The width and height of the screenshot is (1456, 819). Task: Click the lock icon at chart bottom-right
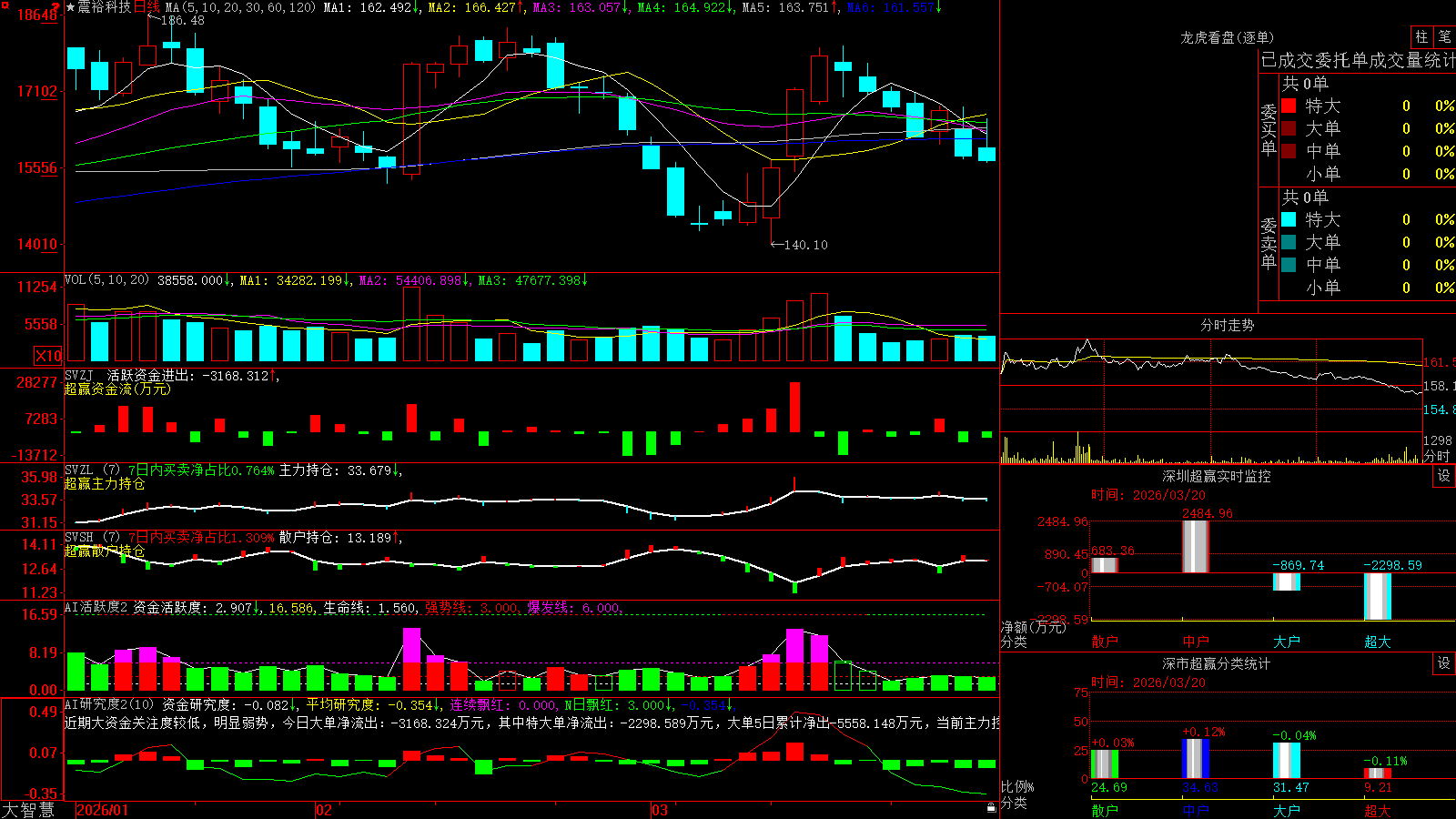(991, 808)
